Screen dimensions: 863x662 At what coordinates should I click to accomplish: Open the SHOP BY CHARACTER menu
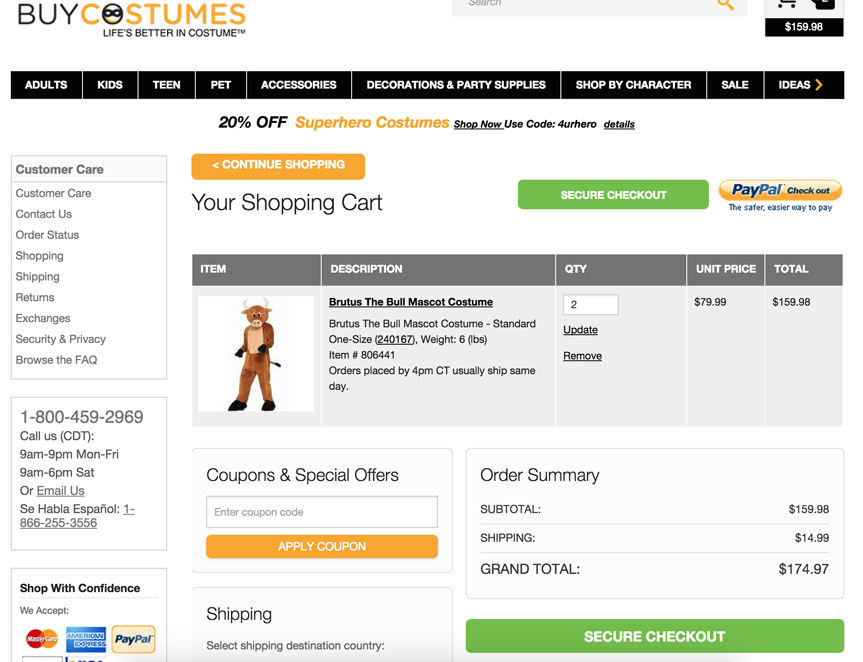pyautogui.click(x=633, y=85)
